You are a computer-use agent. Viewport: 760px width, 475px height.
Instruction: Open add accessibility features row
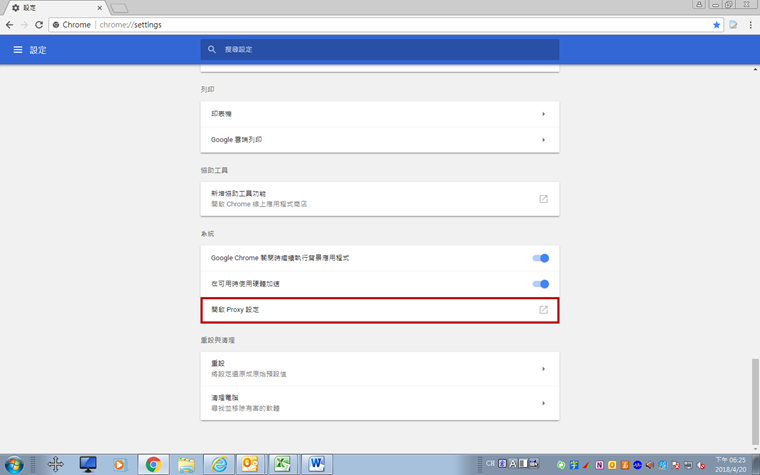tap(380, 199)
